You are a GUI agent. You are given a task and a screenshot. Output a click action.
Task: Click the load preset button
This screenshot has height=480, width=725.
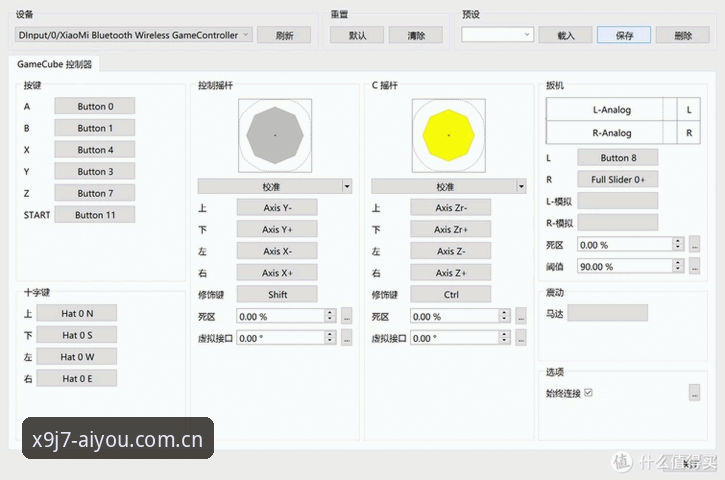(x=565, y=35)
